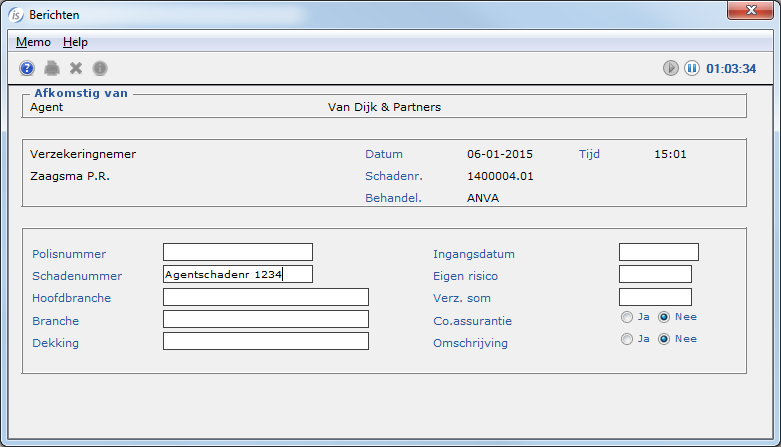781x447 pixels.
Task: Select Nee for Co.assurantie
Action: (663, 317)
